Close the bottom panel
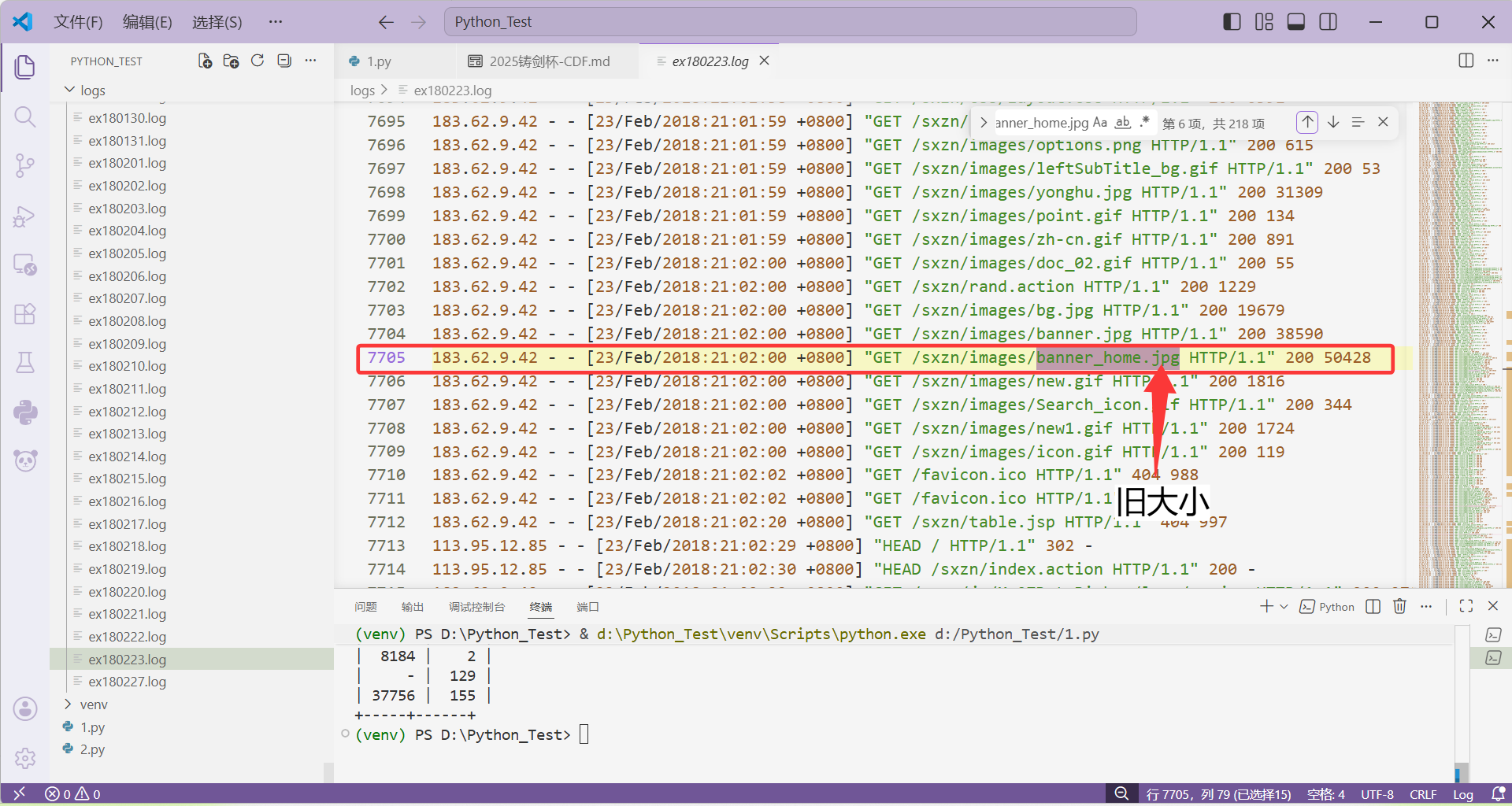This screenshot has width=1512, height=806. point(1493,606)
